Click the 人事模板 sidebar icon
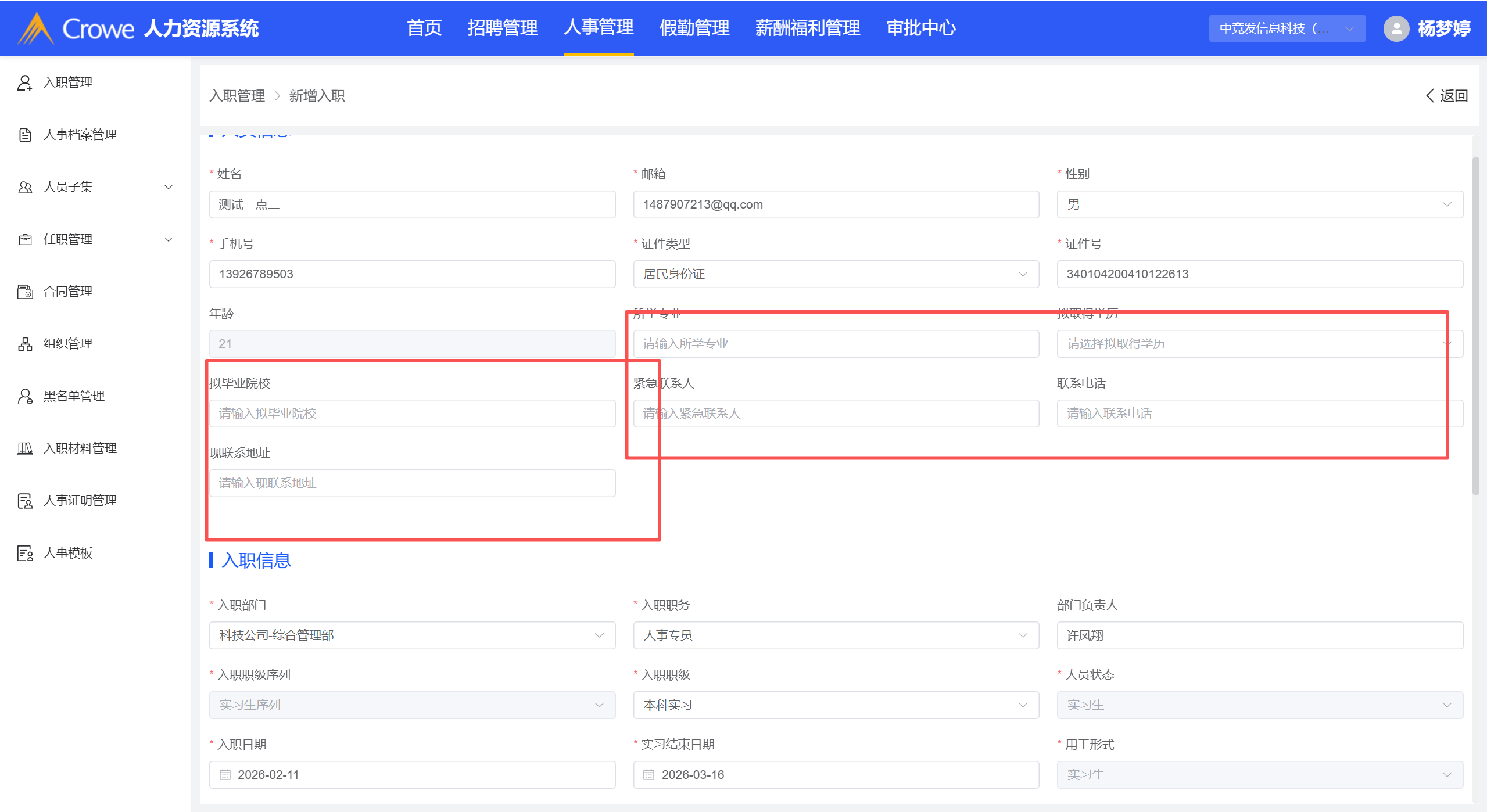Viewport: 1487px width, 812px height. pos(24,553)
